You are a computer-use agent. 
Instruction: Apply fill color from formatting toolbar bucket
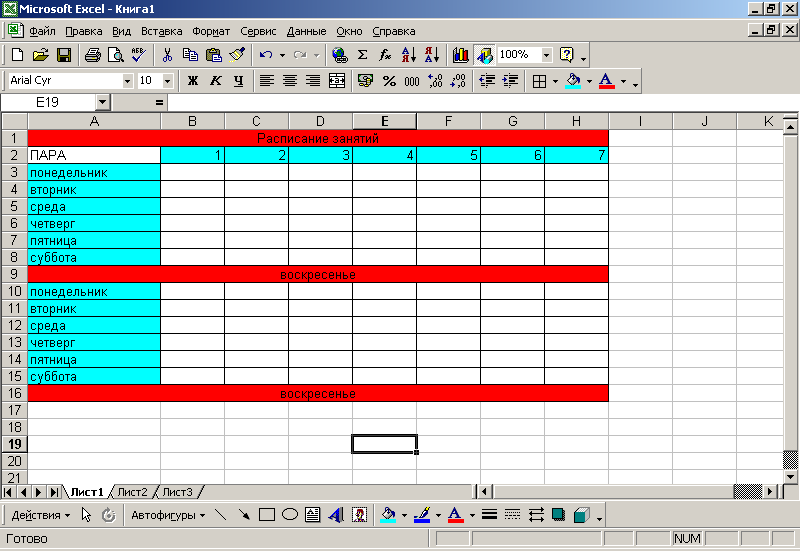[x=573, y=81]
